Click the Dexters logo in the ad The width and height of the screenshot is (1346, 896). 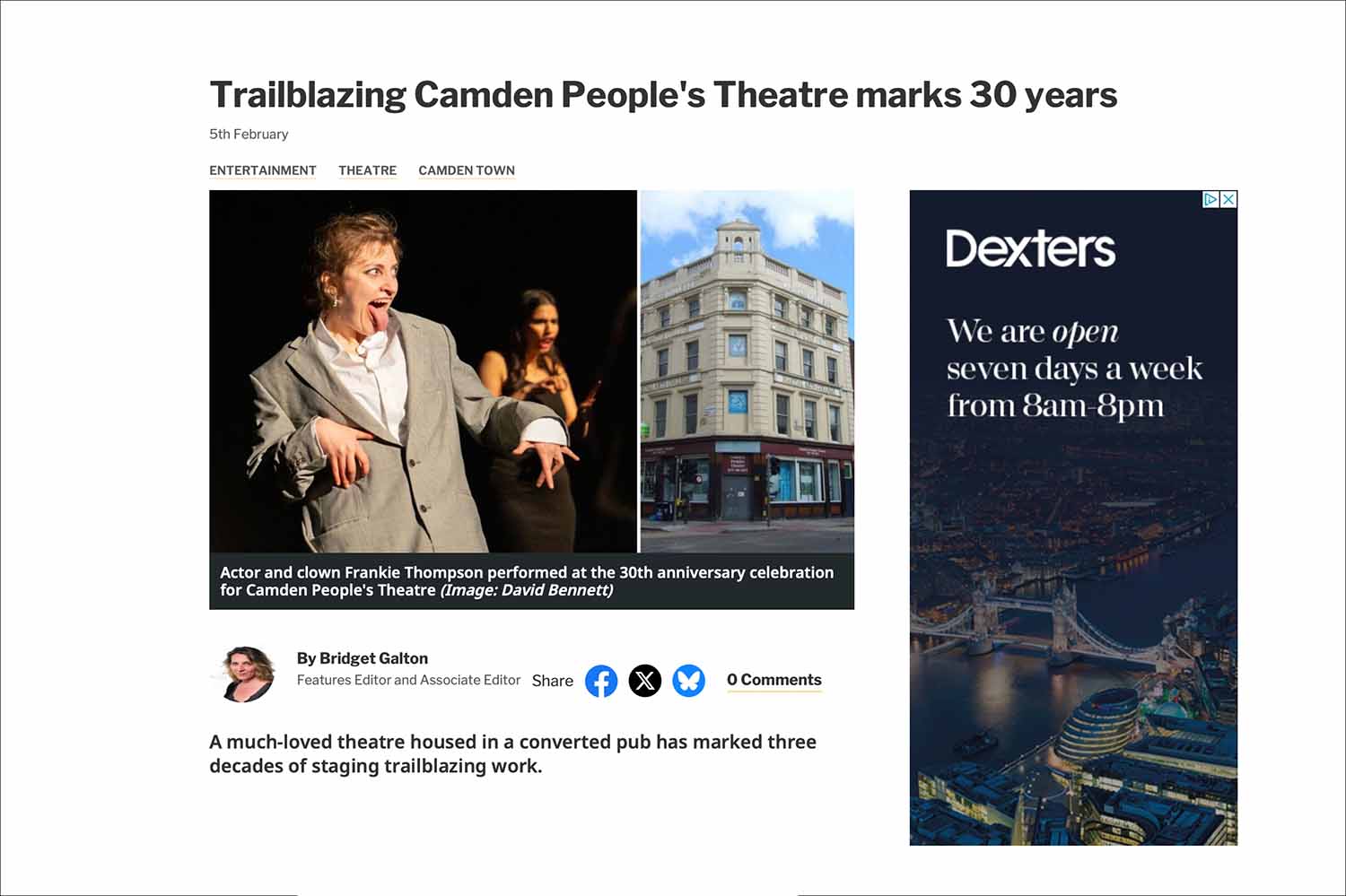[x=1030, y=248]
